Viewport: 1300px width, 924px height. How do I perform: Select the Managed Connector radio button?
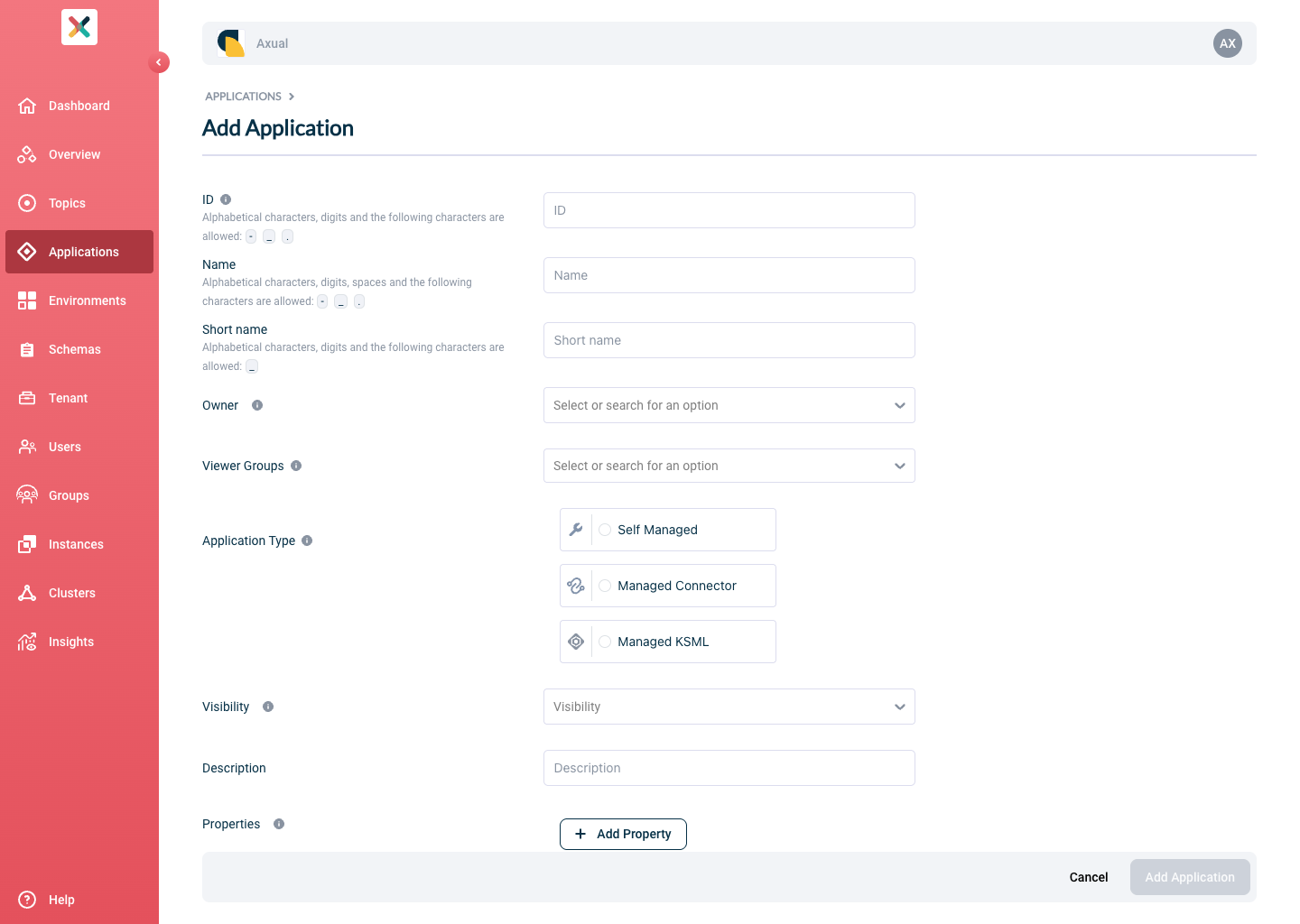605,586
